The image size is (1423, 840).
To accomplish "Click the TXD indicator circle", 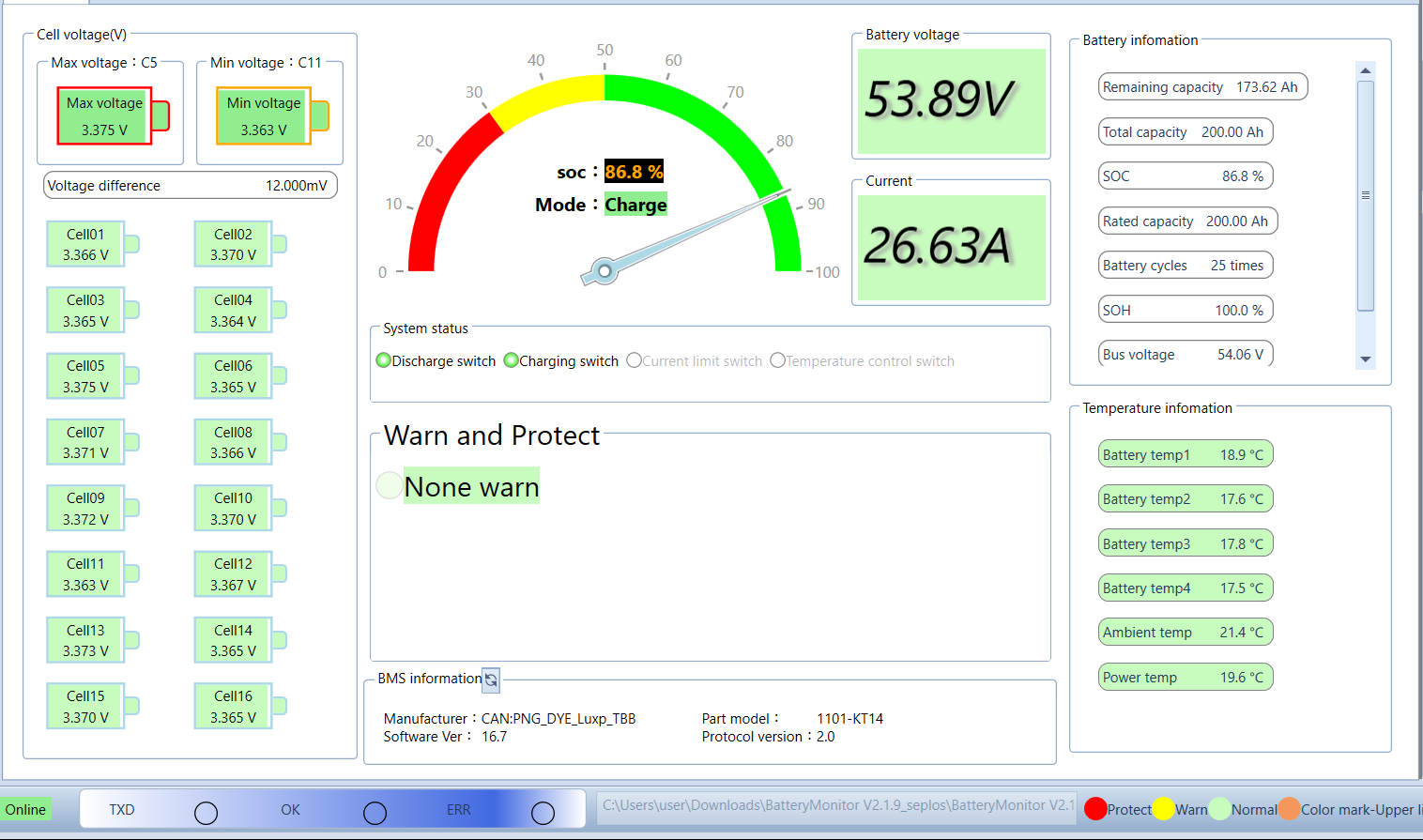I will pos(206,813).
